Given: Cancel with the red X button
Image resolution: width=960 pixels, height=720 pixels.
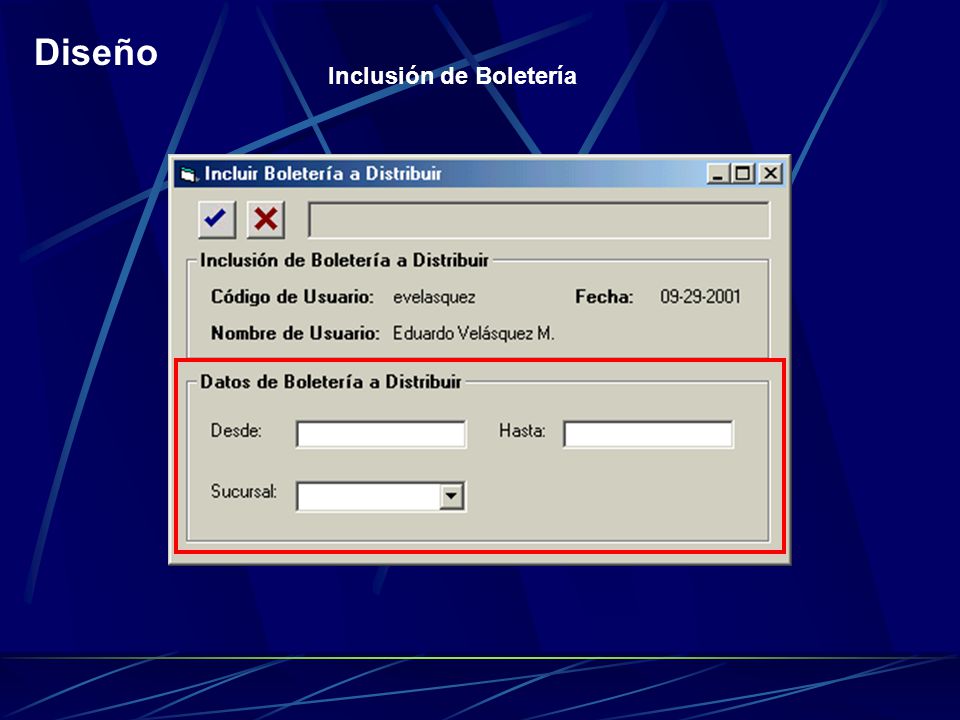Looking at the screenshot, I should point(266,219).
